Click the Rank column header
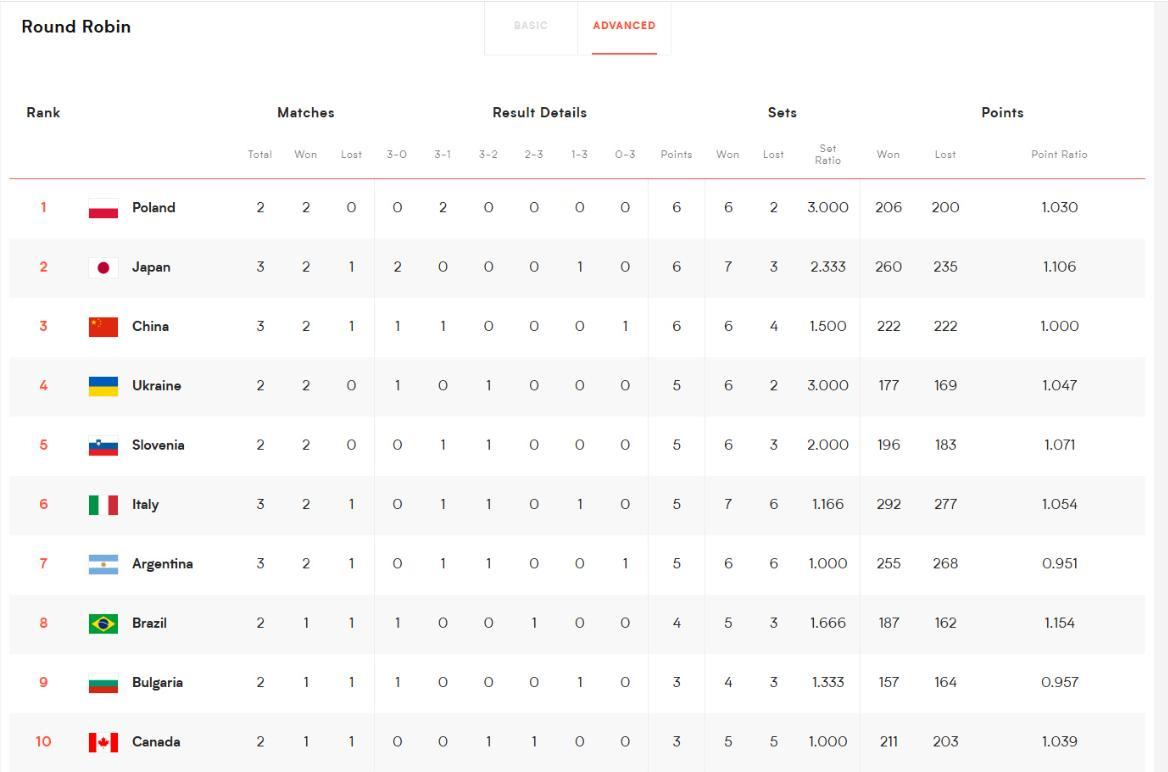This screenshot has height=772, width=1168. coord(43,113)
